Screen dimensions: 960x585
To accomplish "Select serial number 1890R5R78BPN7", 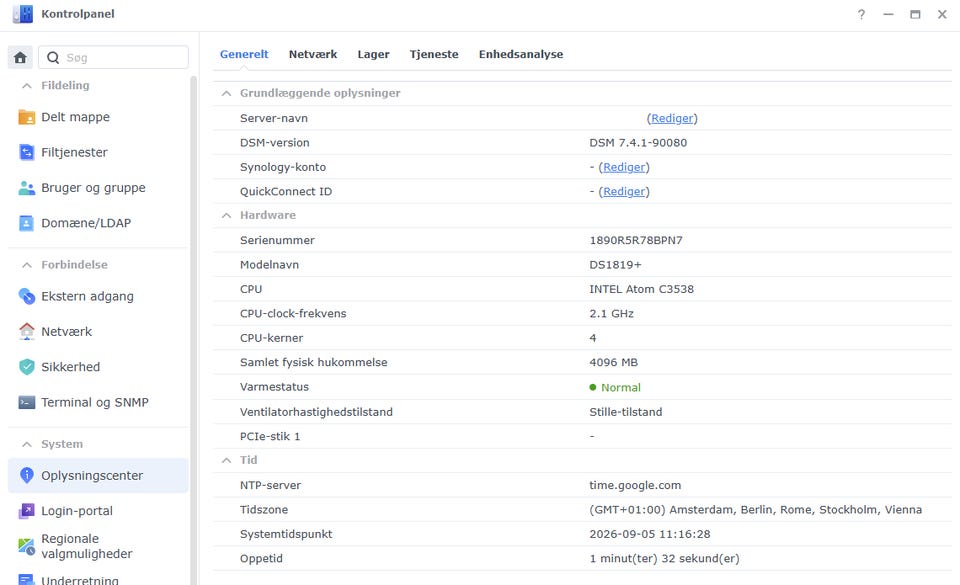I will click(636, 240).
